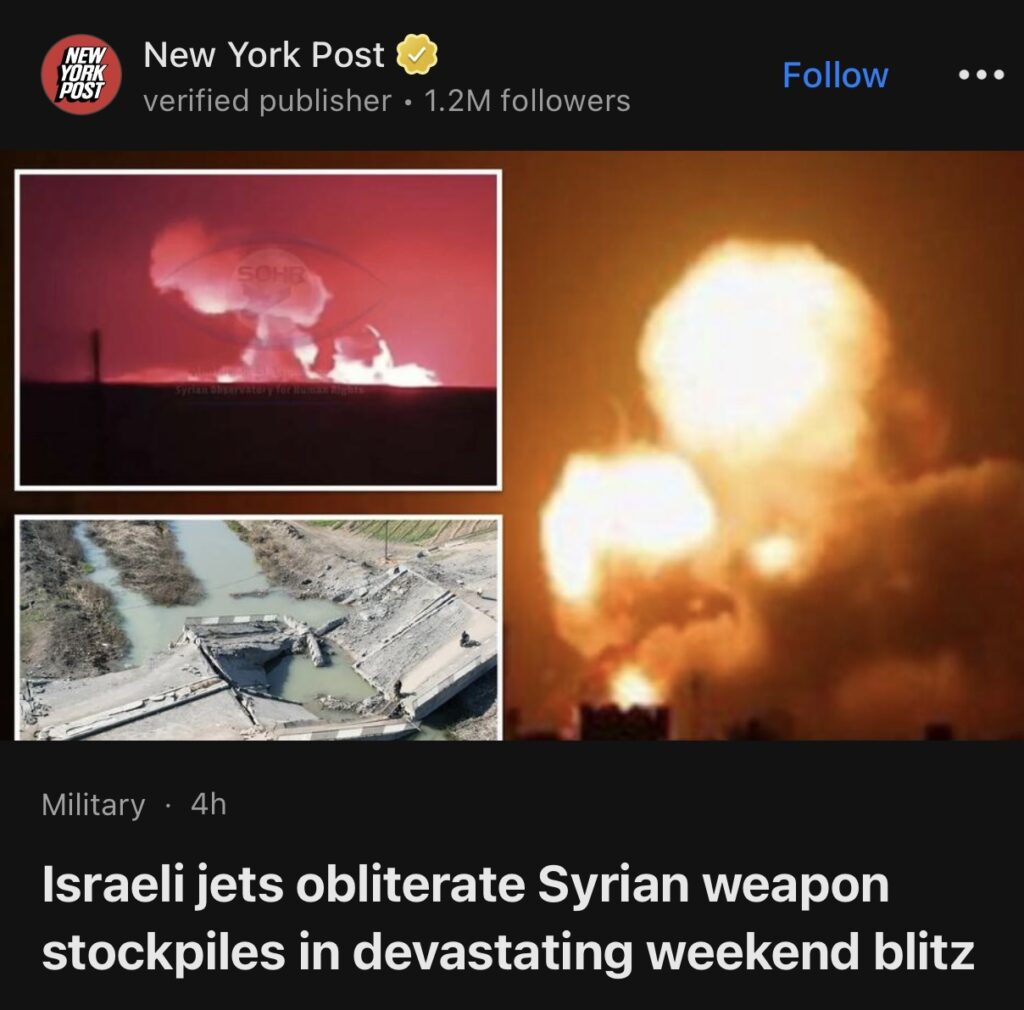This screenshot has width=1024, height=1010.
Task: Open the collapsed bridge aerial thumbnail
Action: (x=259, y=628)
